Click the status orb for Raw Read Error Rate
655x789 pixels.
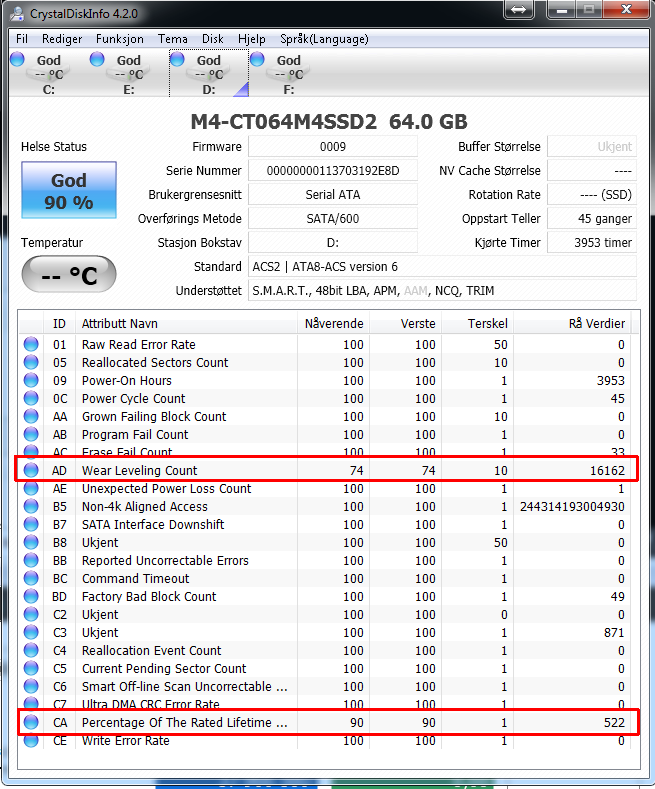[x=31, y=344]
